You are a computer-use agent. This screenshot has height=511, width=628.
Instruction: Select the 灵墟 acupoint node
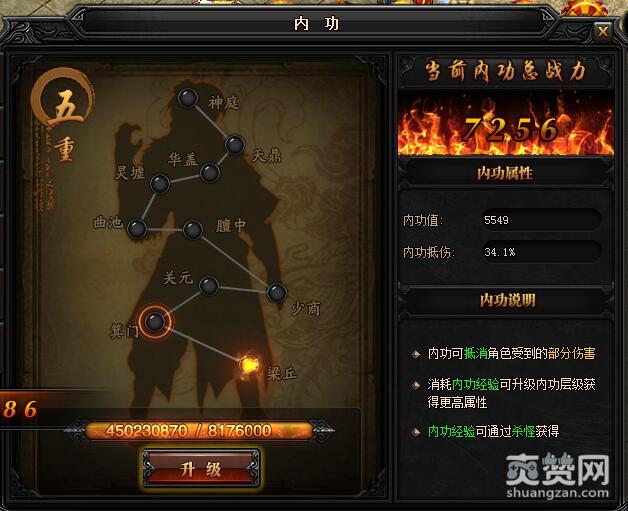(x=160, y=184)
